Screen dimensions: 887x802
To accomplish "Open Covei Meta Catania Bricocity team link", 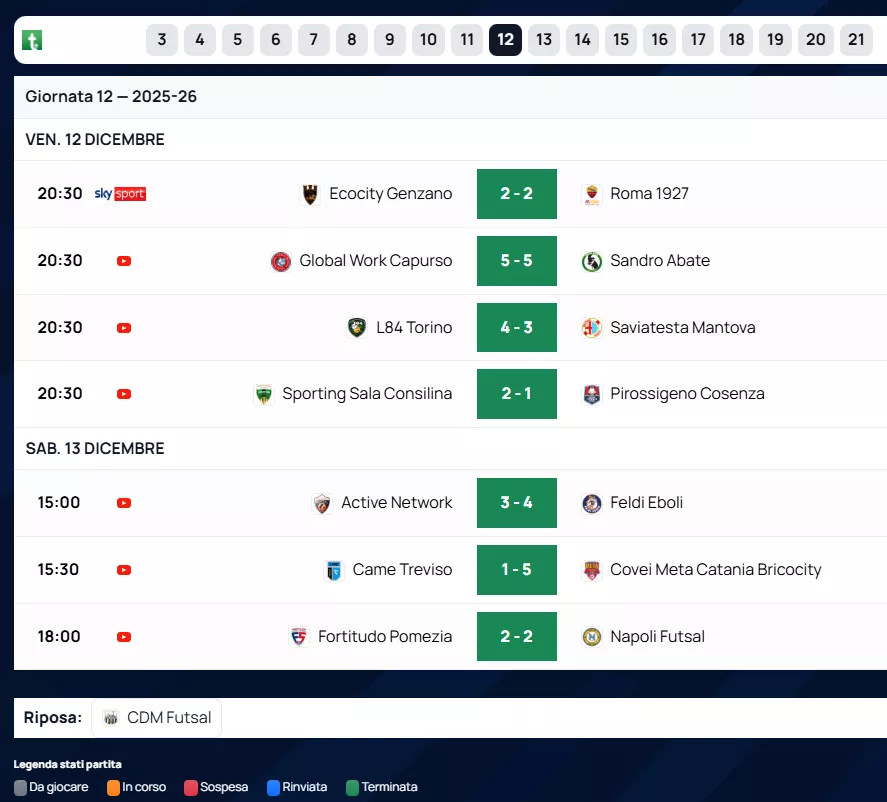I will point(715,570).
